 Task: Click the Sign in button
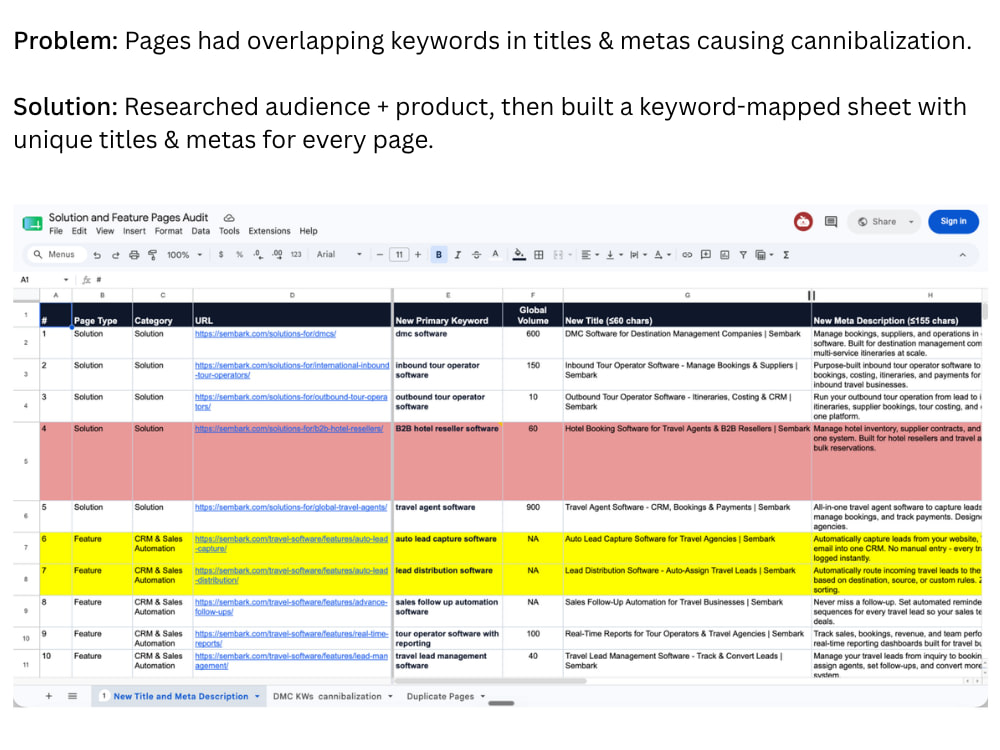click(953, 221)
